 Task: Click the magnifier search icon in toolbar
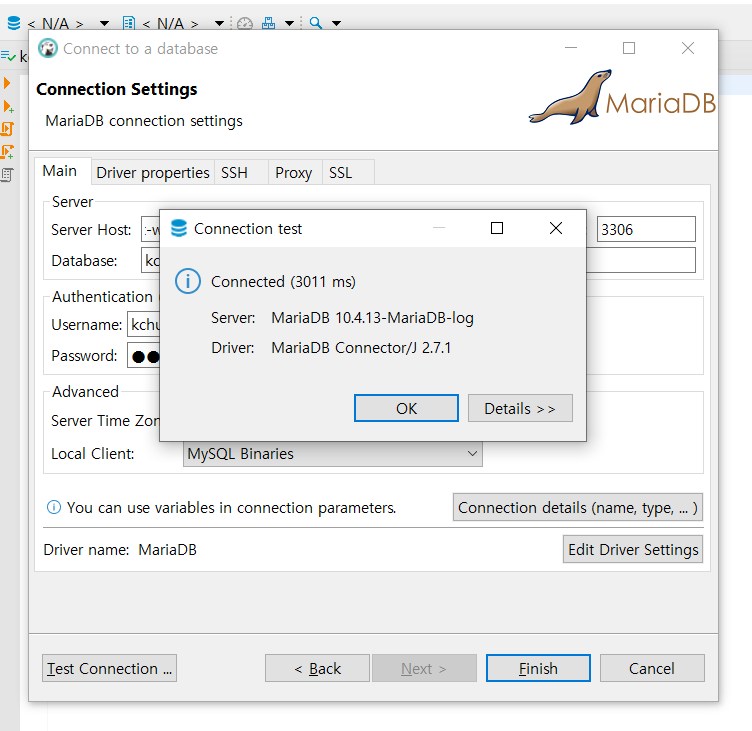[x=316, y=23]
